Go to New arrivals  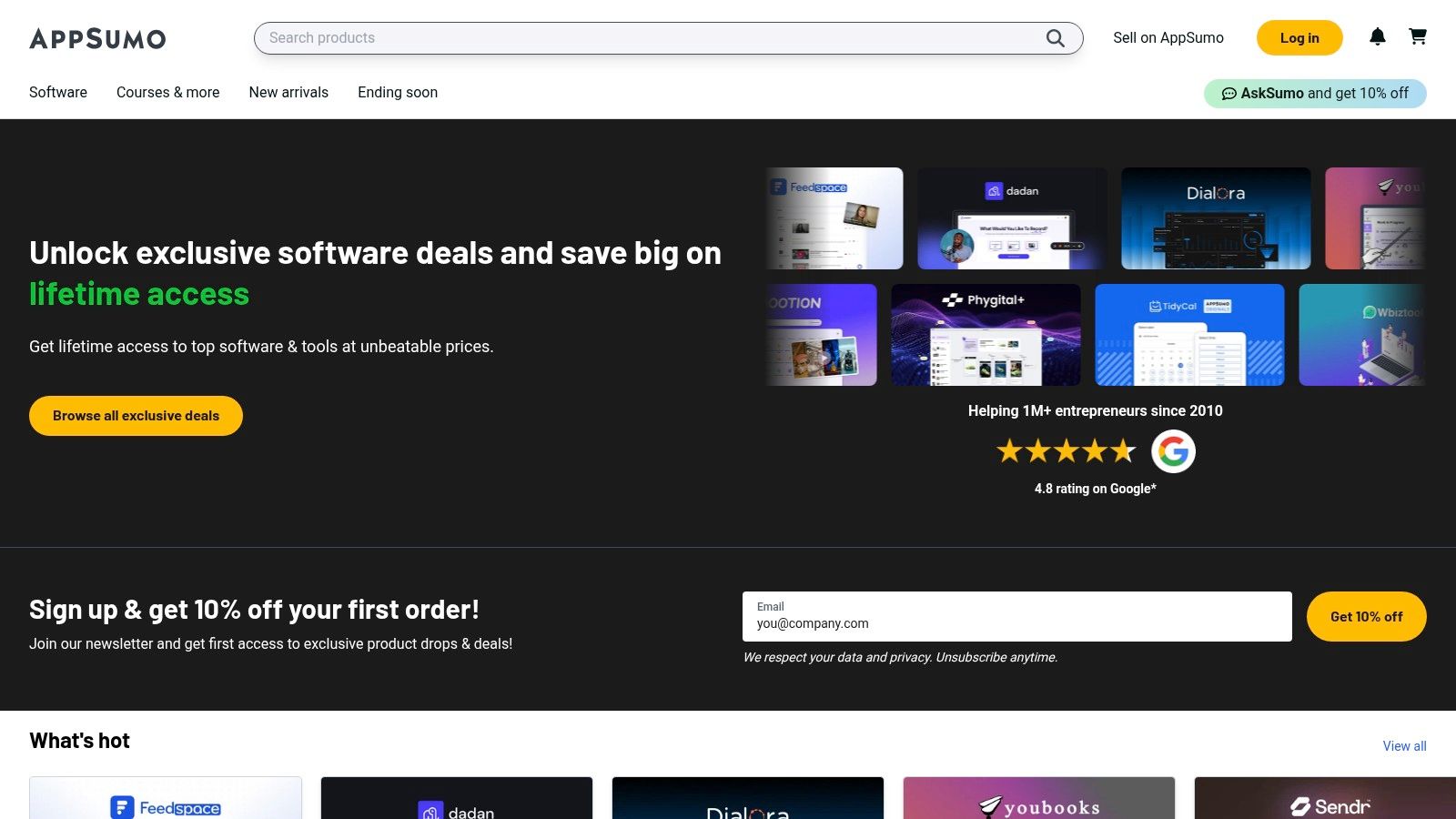click(288, 92)
